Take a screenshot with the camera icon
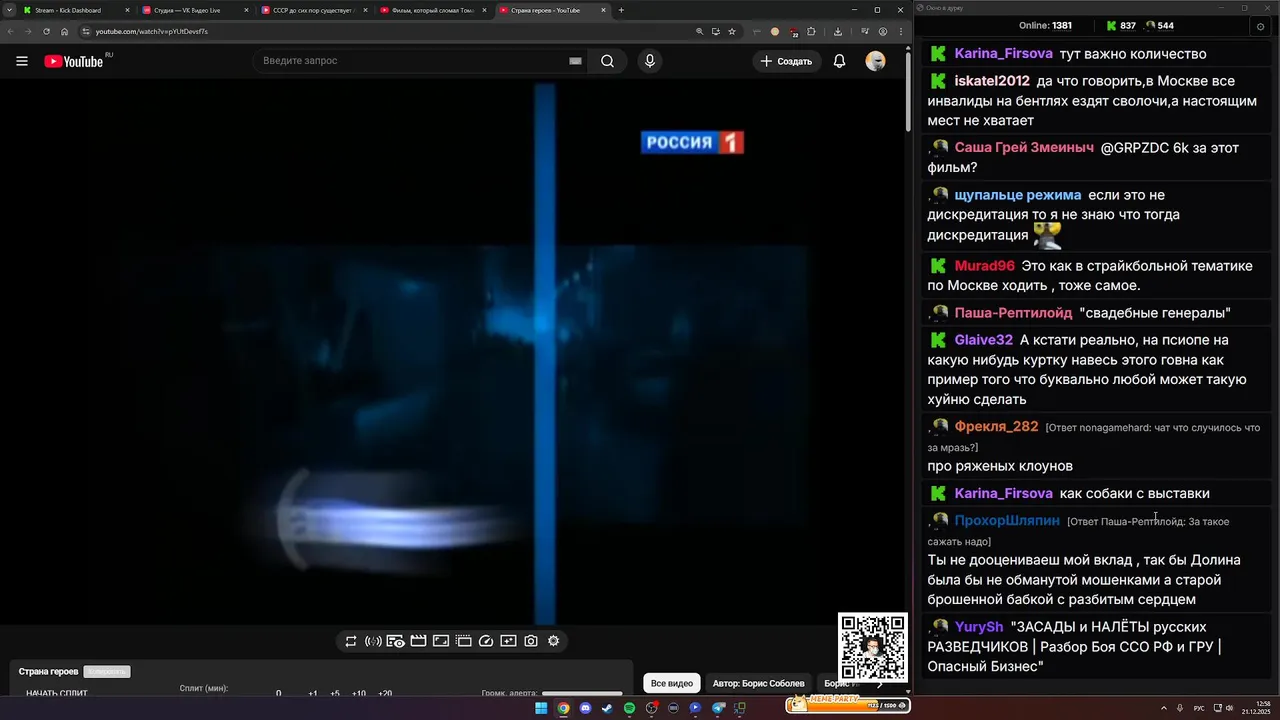 pos(531,641)
